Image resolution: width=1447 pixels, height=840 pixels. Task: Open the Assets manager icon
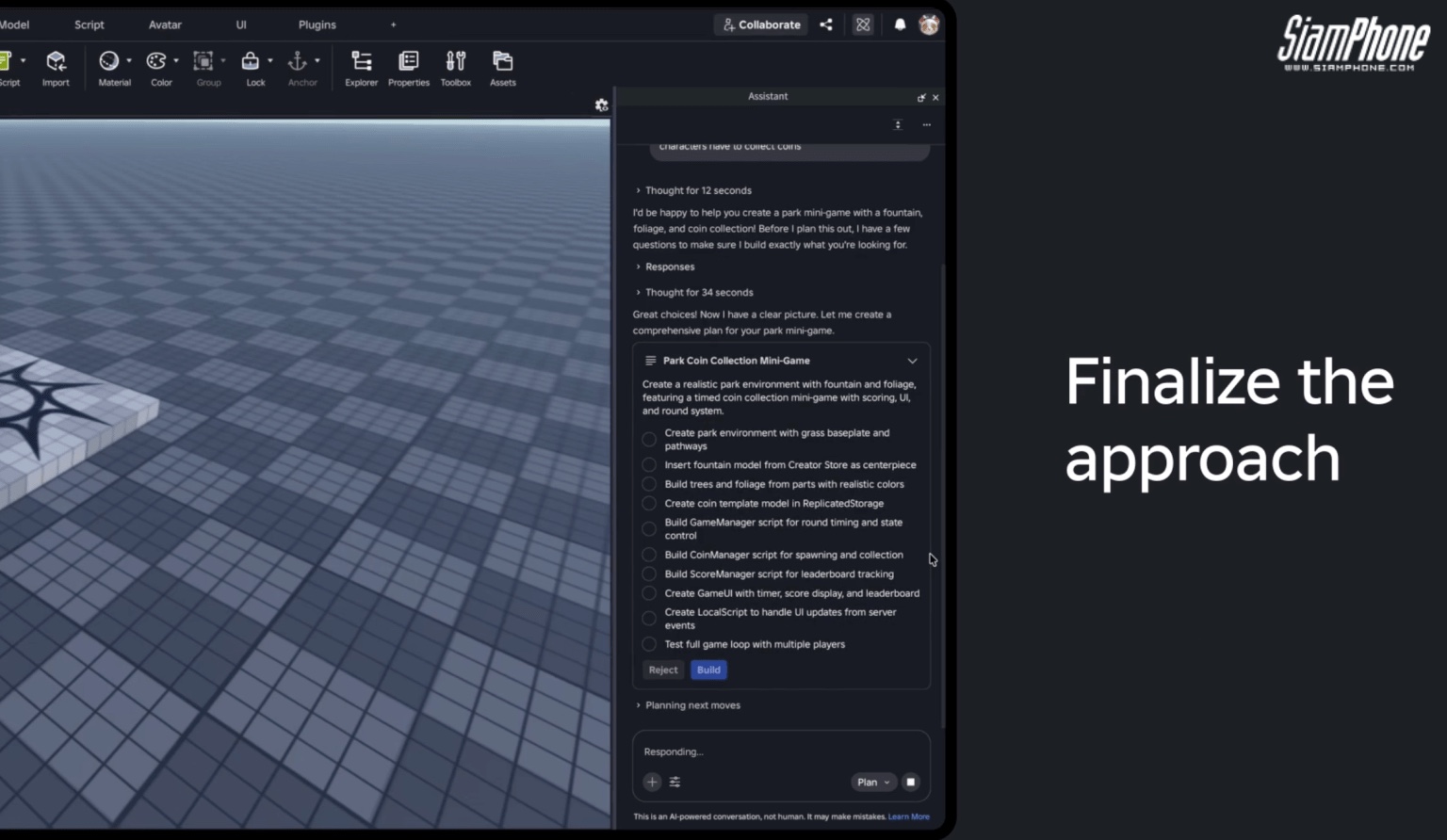[503, 62]
